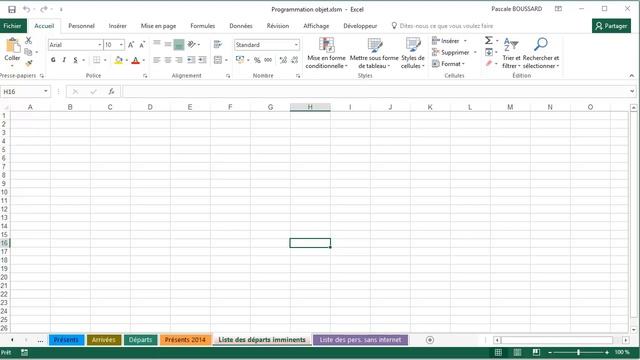Open the hidden sheets ellipsis

(40, 340)
